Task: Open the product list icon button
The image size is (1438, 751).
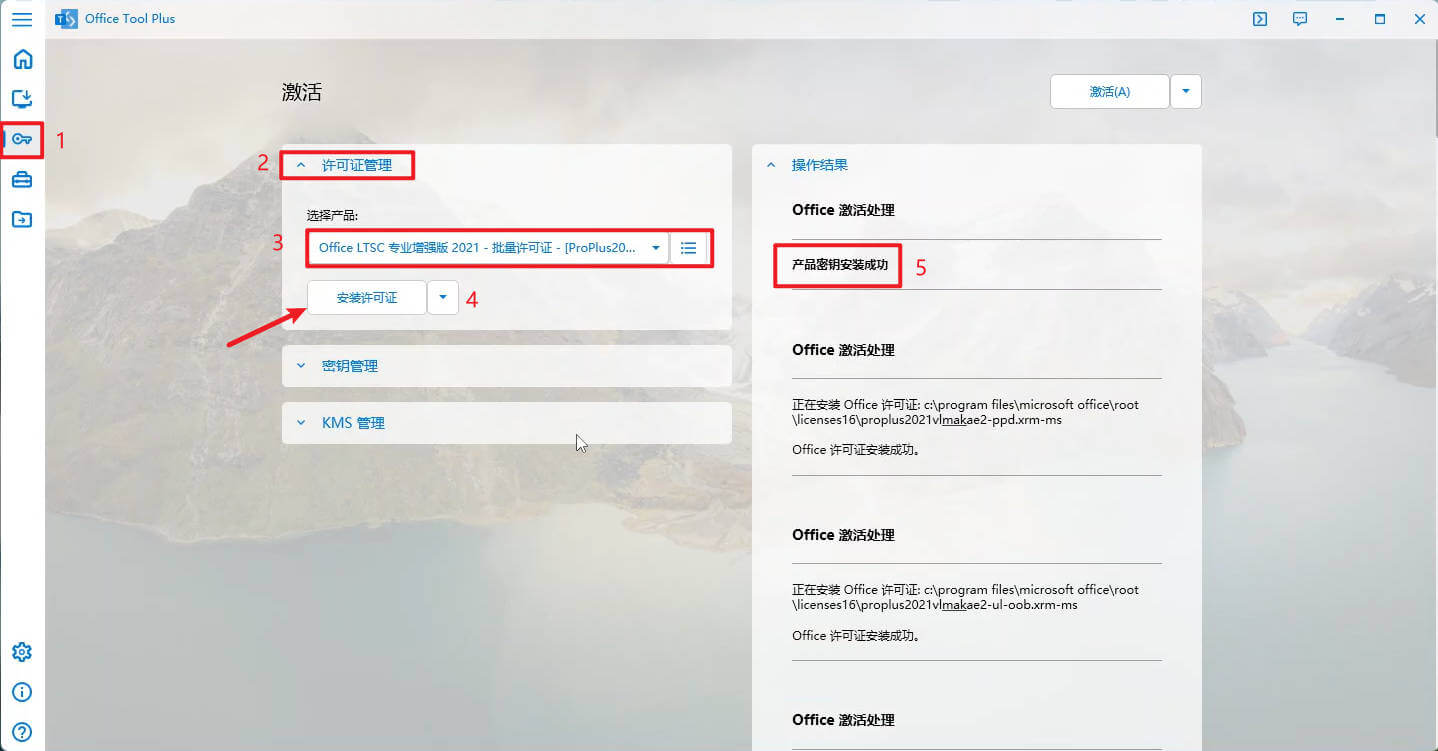Action: [x=688, y=248]
